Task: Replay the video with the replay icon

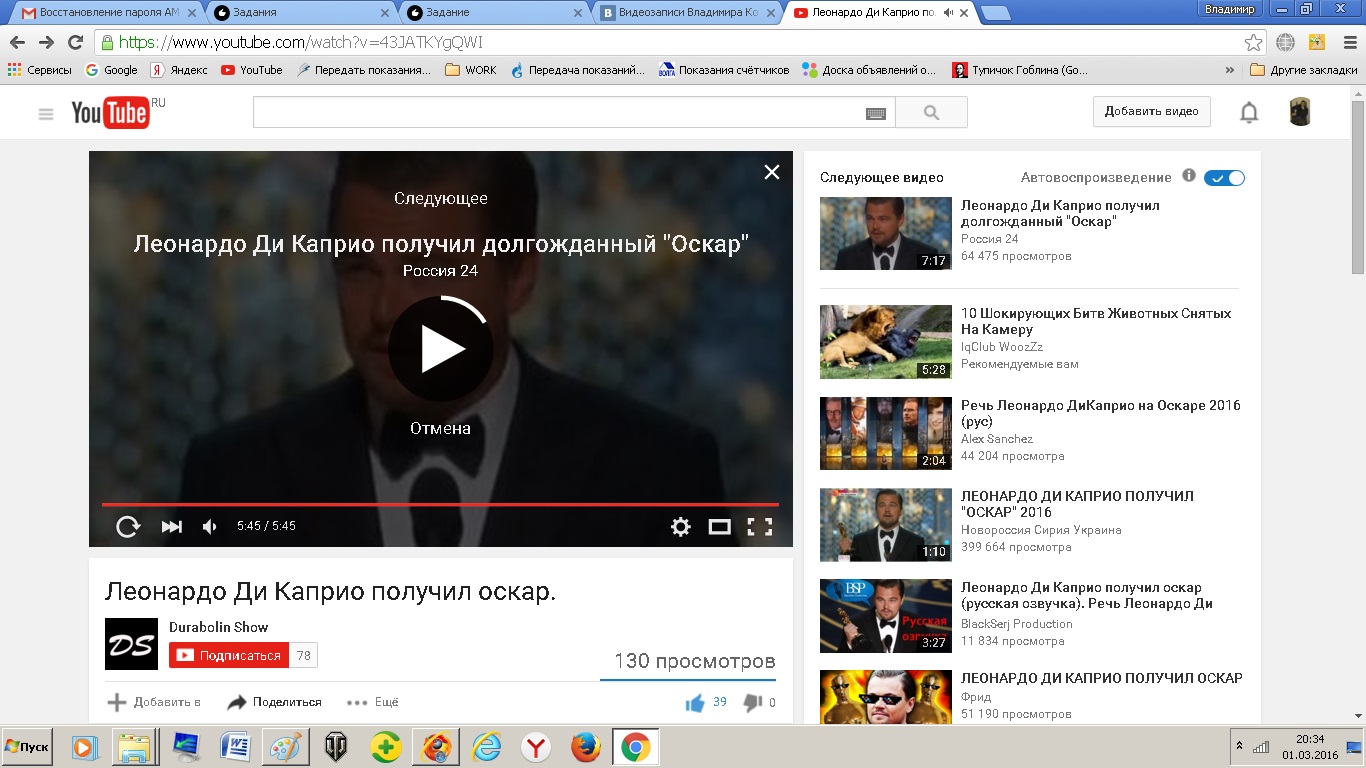Action: (x=128, y=526)
